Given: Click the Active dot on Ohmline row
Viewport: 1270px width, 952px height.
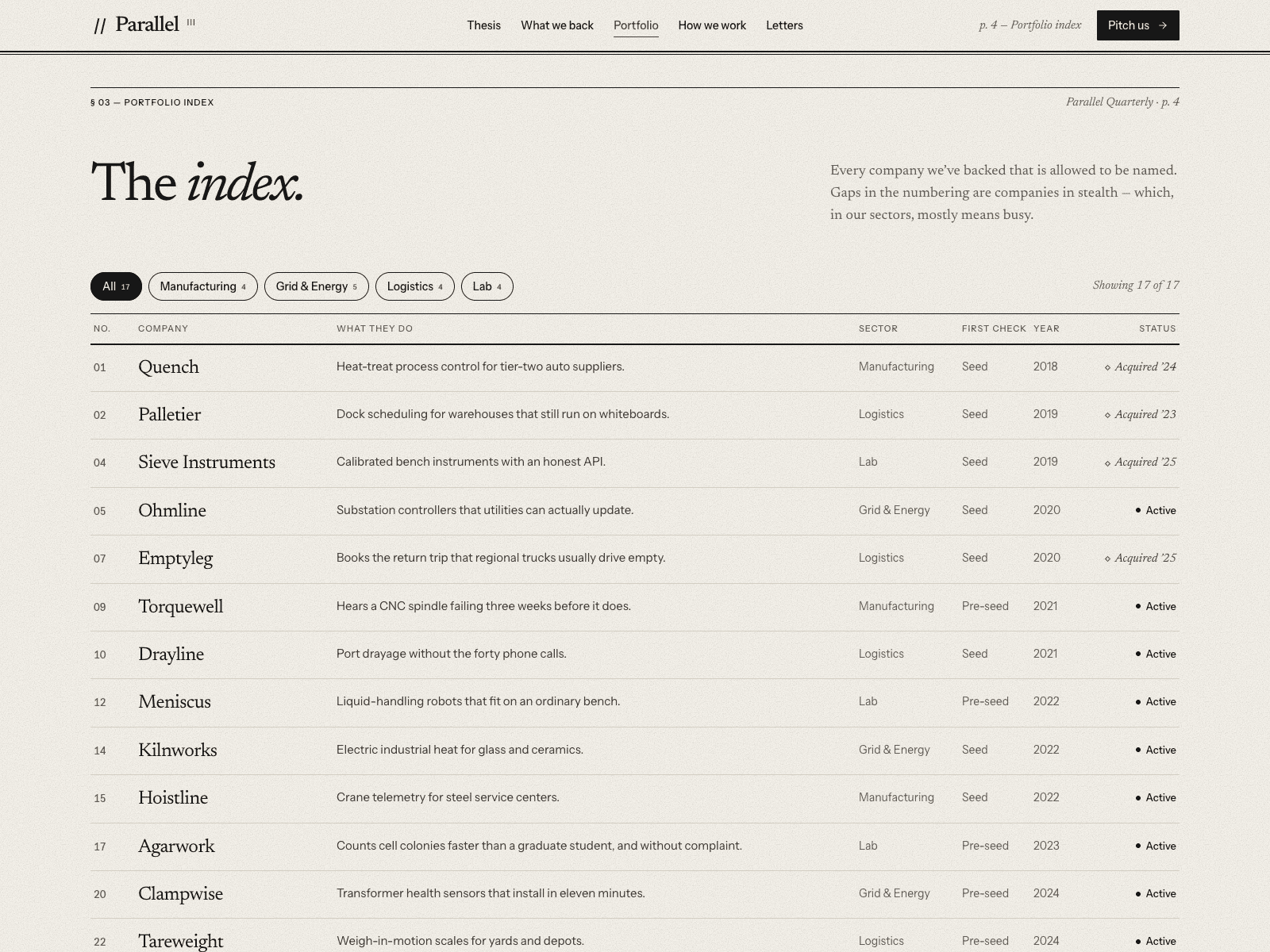Looking at the screenshot, I should 1138,510.
